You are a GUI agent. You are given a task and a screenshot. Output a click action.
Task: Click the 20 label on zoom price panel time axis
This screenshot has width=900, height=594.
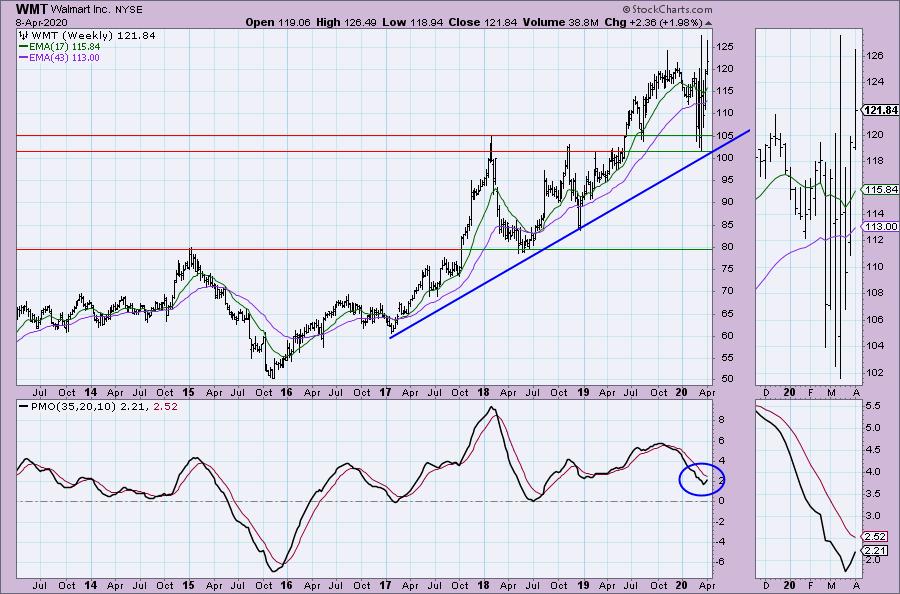point(790,393)
